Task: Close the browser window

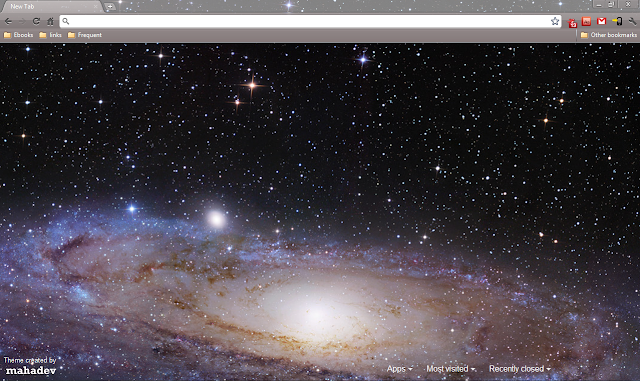Action: tap(628, 4)
